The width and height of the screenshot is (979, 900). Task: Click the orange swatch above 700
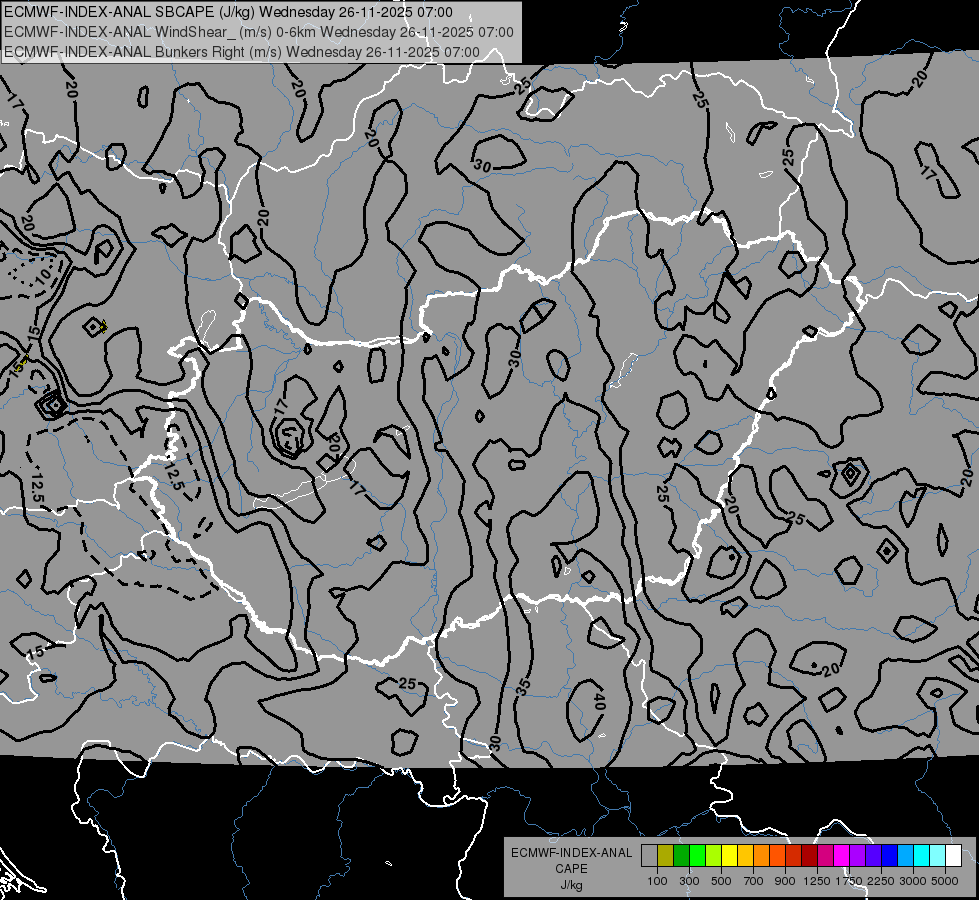[x=761, y=855]
